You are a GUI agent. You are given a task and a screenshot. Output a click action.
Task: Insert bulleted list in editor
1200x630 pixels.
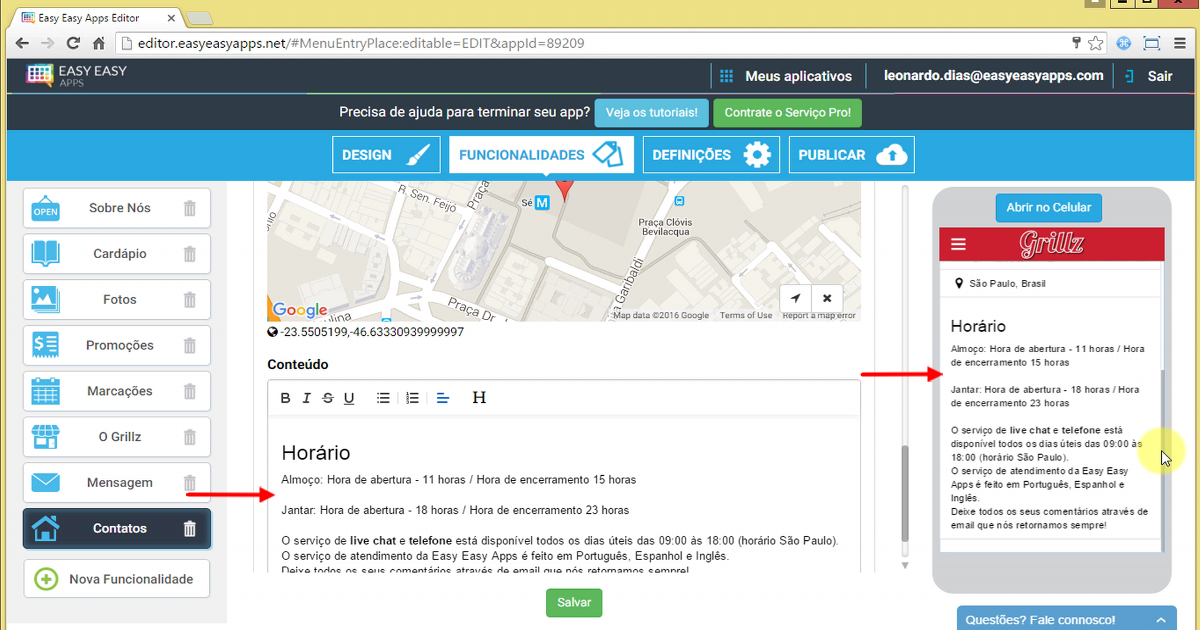(383, 398)
